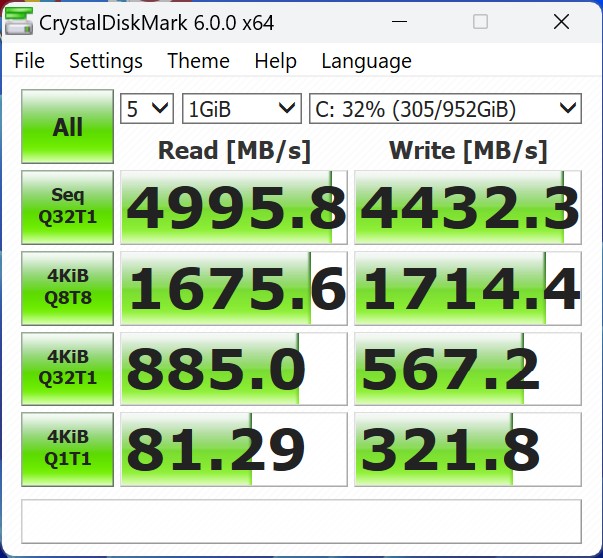This screenshot has width=603, height=558.
Task: Expand the 1GiB test size dropdown
Action: point(241,108)
